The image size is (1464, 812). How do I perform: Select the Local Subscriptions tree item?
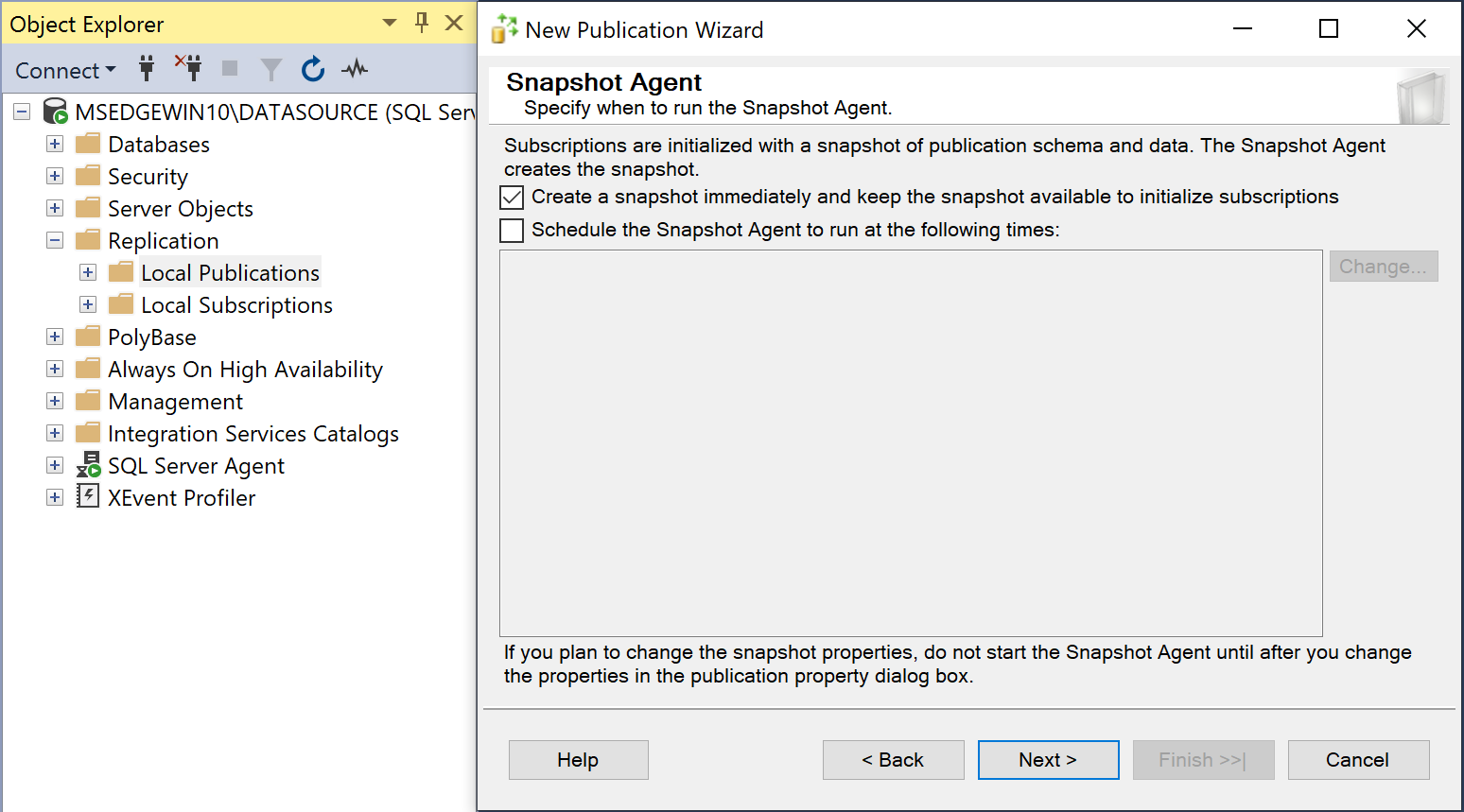236,304
